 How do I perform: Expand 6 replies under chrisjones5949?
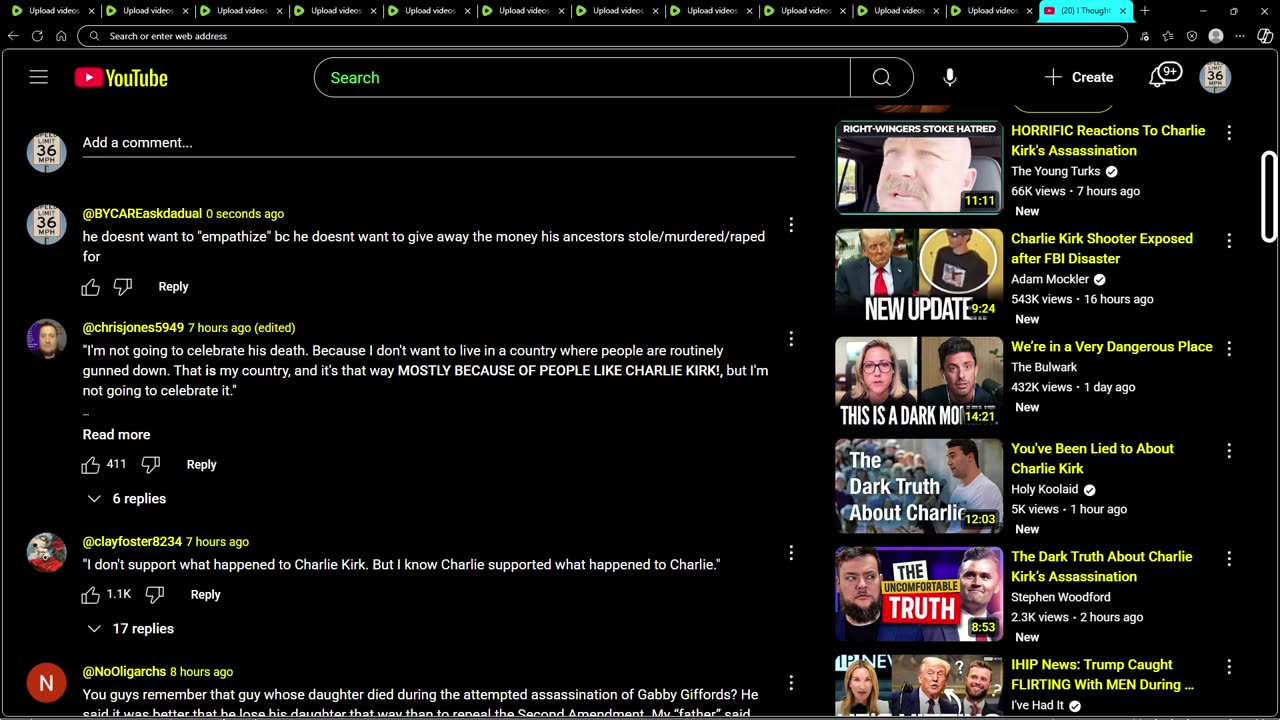point(127,499)
